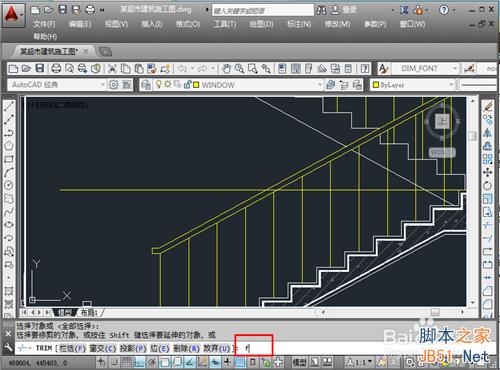The width and height of the screenshot is (500, 370).
Task: Click the Offset modify tool
Action: [488, 146]
